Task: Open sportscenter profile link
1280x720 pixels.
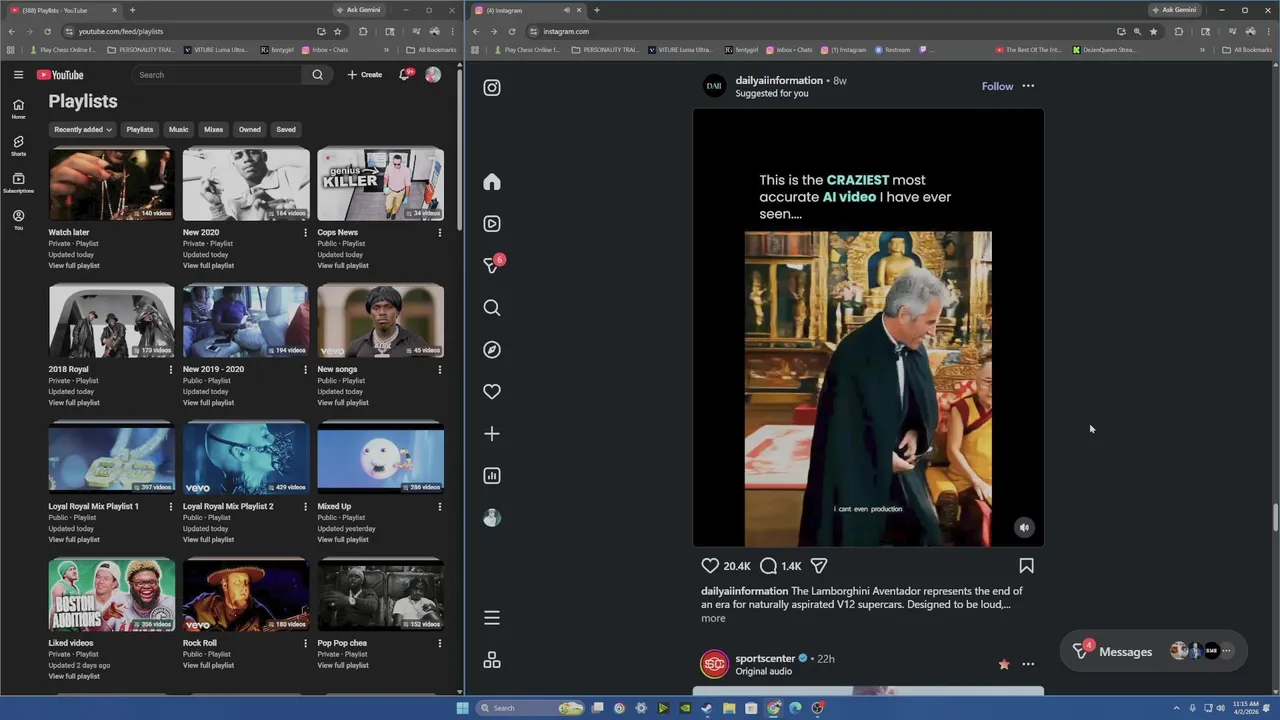Action: [x=765, y=659]
